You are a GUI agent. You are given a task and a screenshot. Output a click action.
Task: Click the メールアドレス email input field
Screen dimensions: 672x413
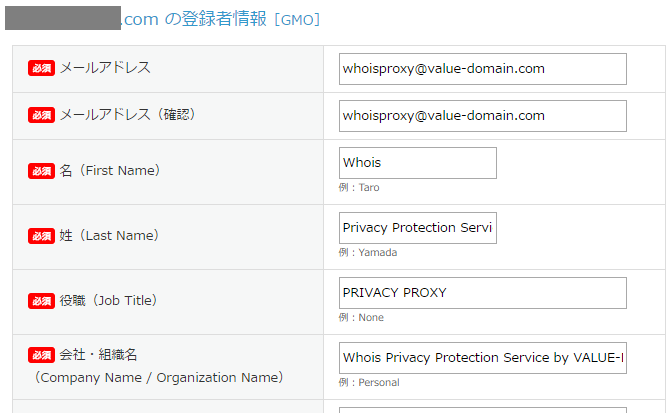(483, 69)
